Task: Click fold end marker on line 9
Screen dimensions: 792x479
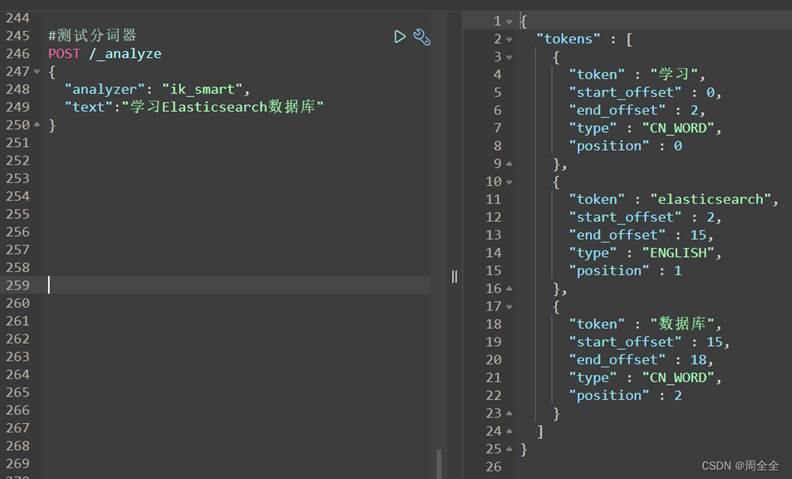Action: click(509, 164)
